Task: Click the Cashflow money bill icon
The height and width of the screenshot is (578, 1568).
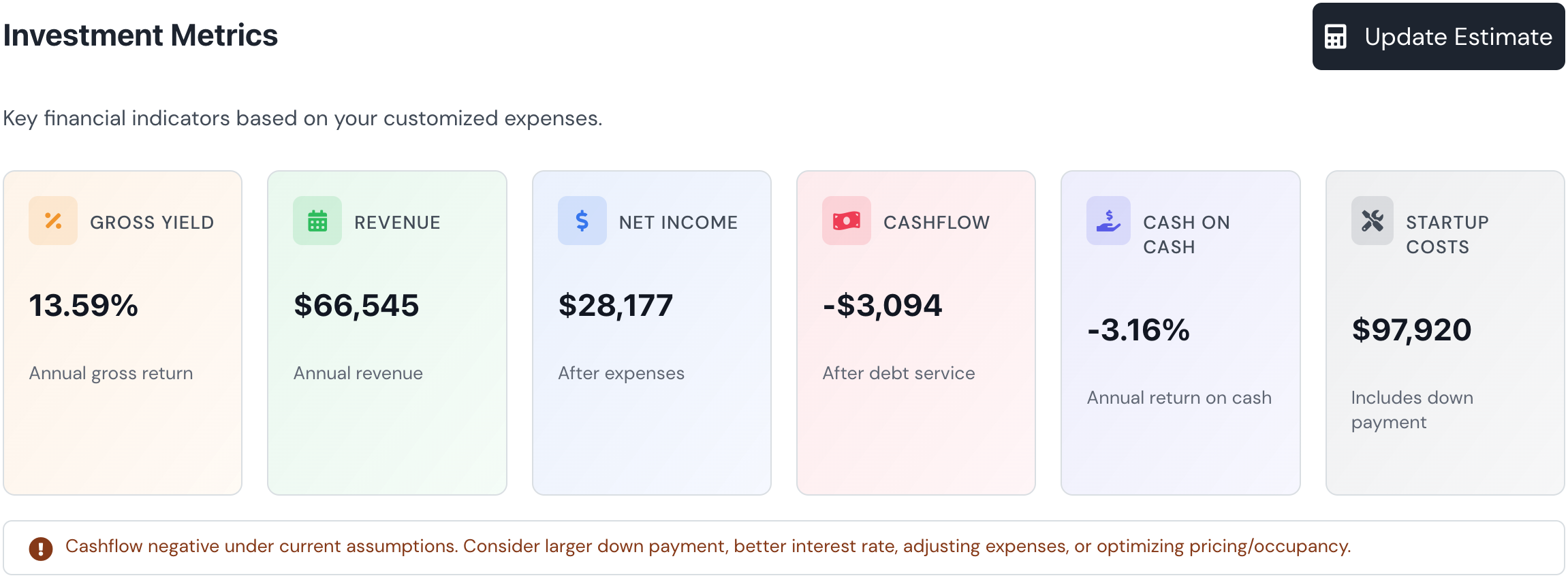Action: pyautogui.click(x=846, y=221)
